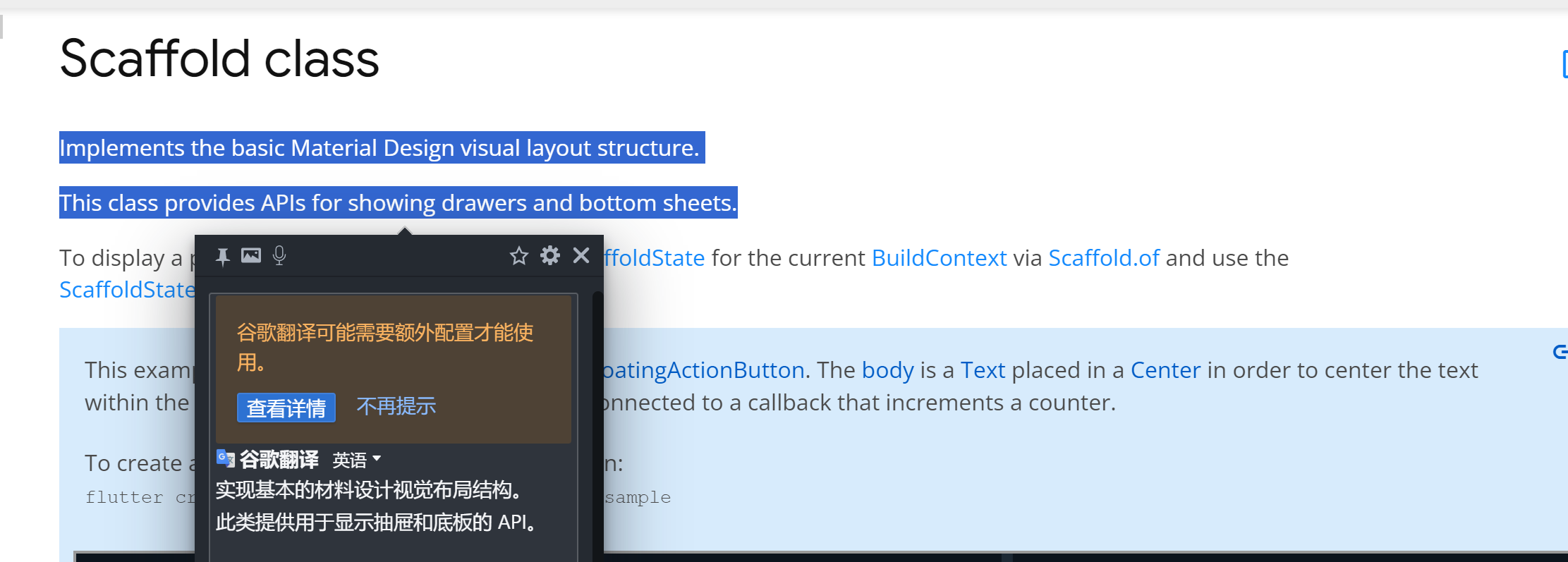The height and width of the screenshot is (562, 1568).
Task: Click the 不再提示 link
Action: coord(396,406)
